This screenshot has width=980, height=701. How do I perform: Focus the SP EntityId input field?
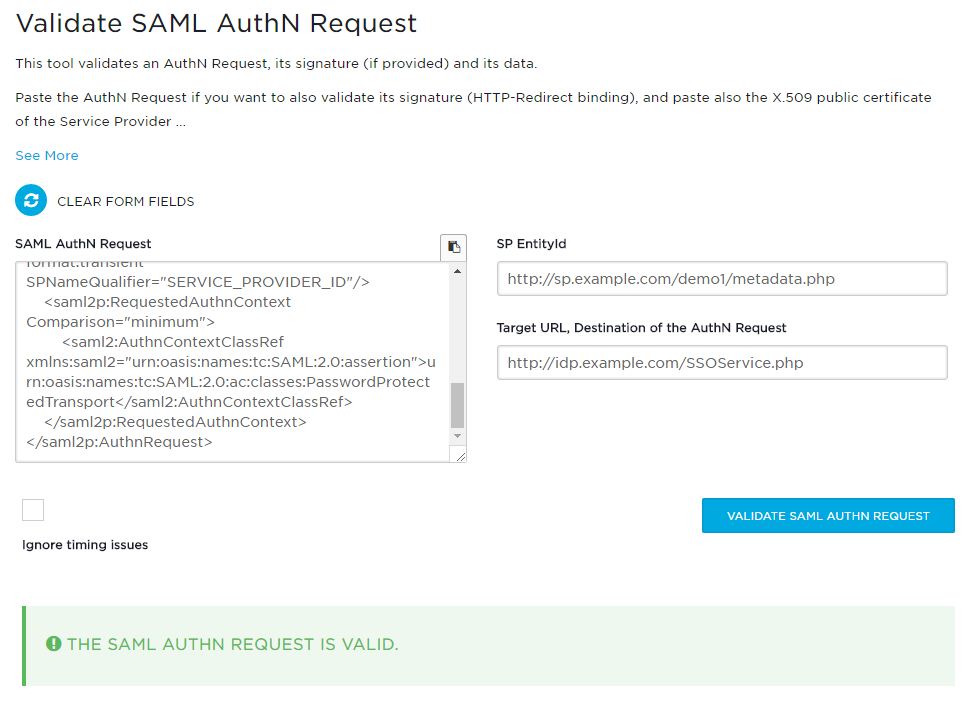(722, 279)
